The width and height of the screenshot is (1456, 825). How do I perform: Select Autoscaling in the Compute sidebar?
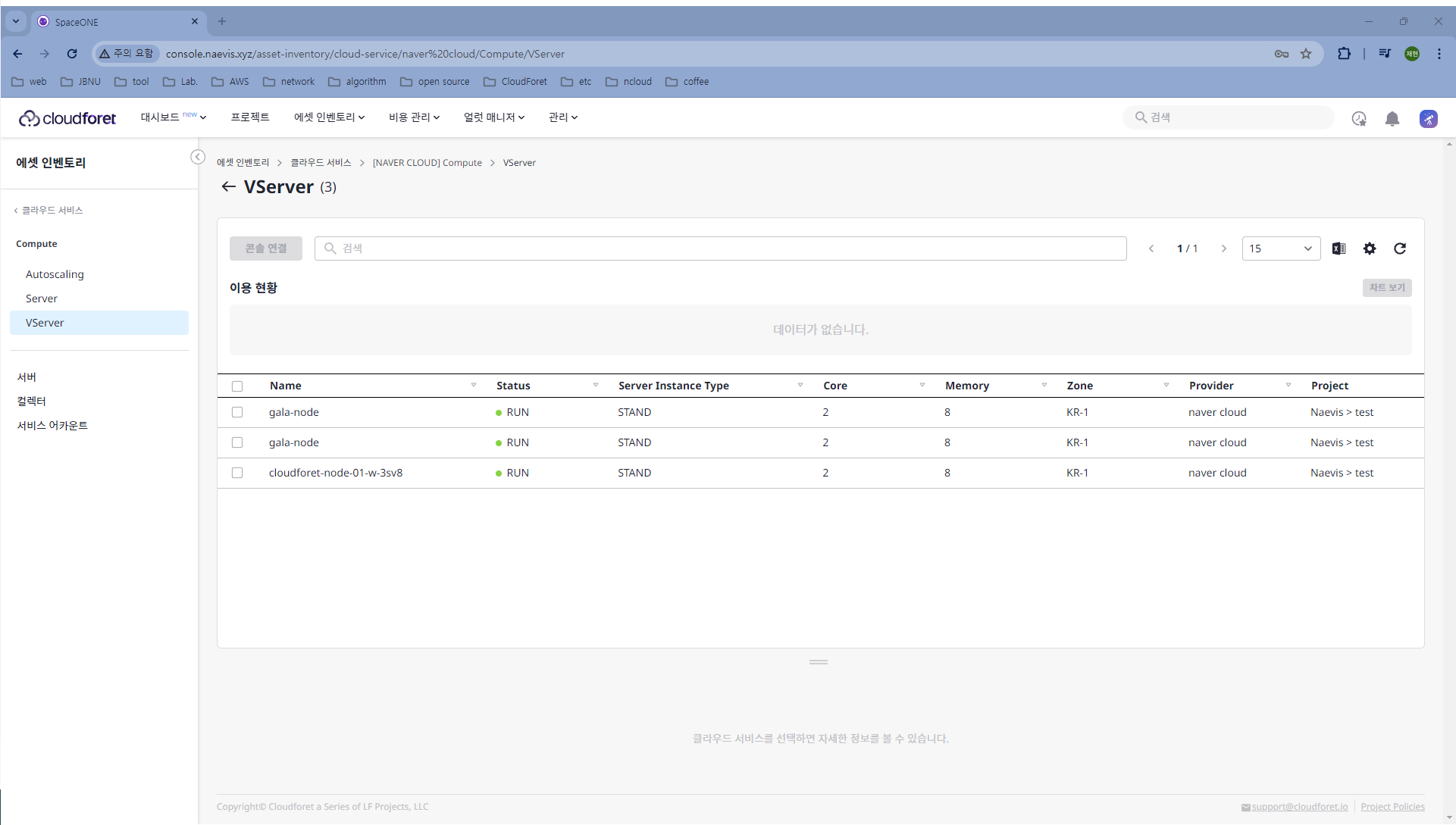55,274
